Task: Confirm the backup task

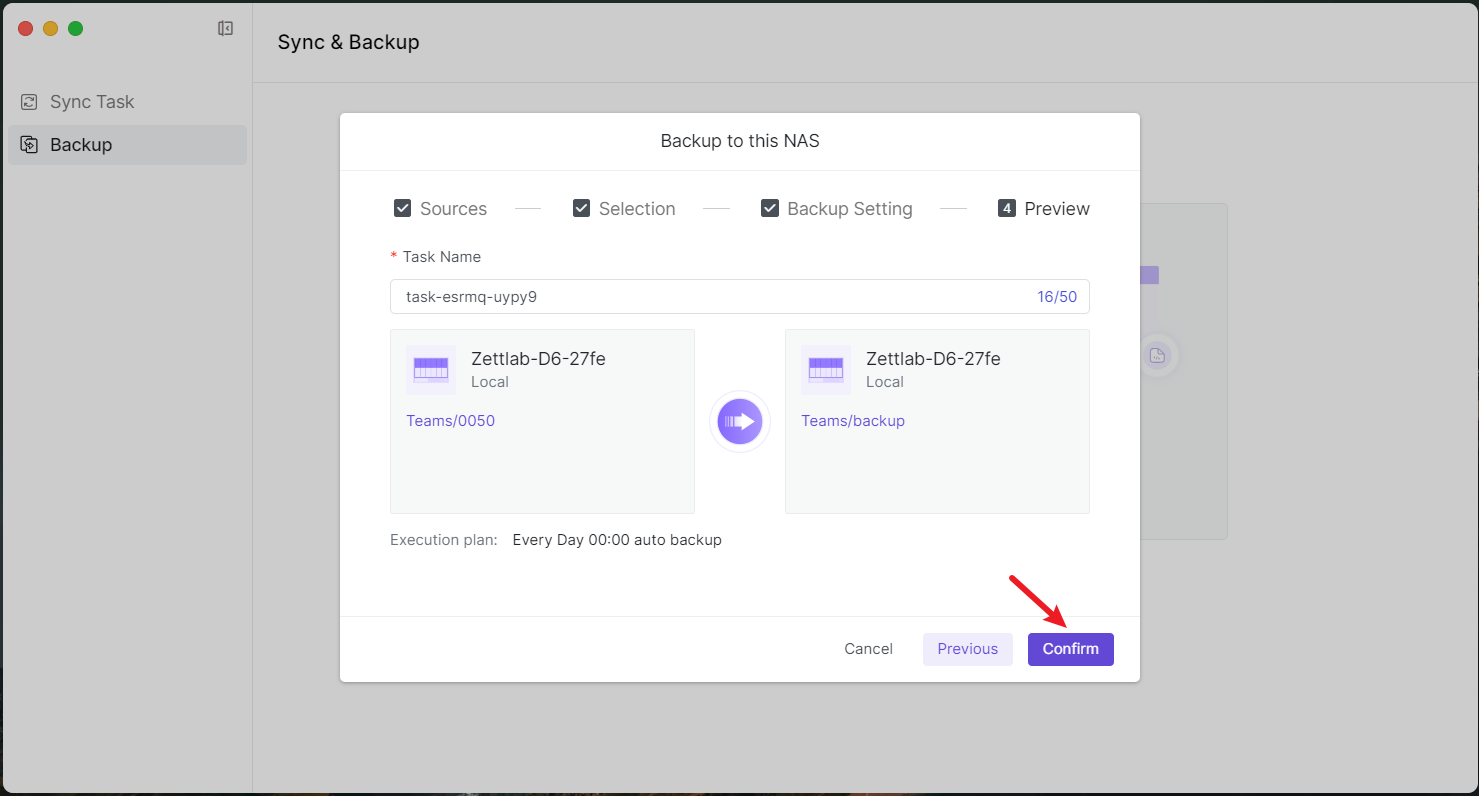Action: click(x=1070, y=649)
